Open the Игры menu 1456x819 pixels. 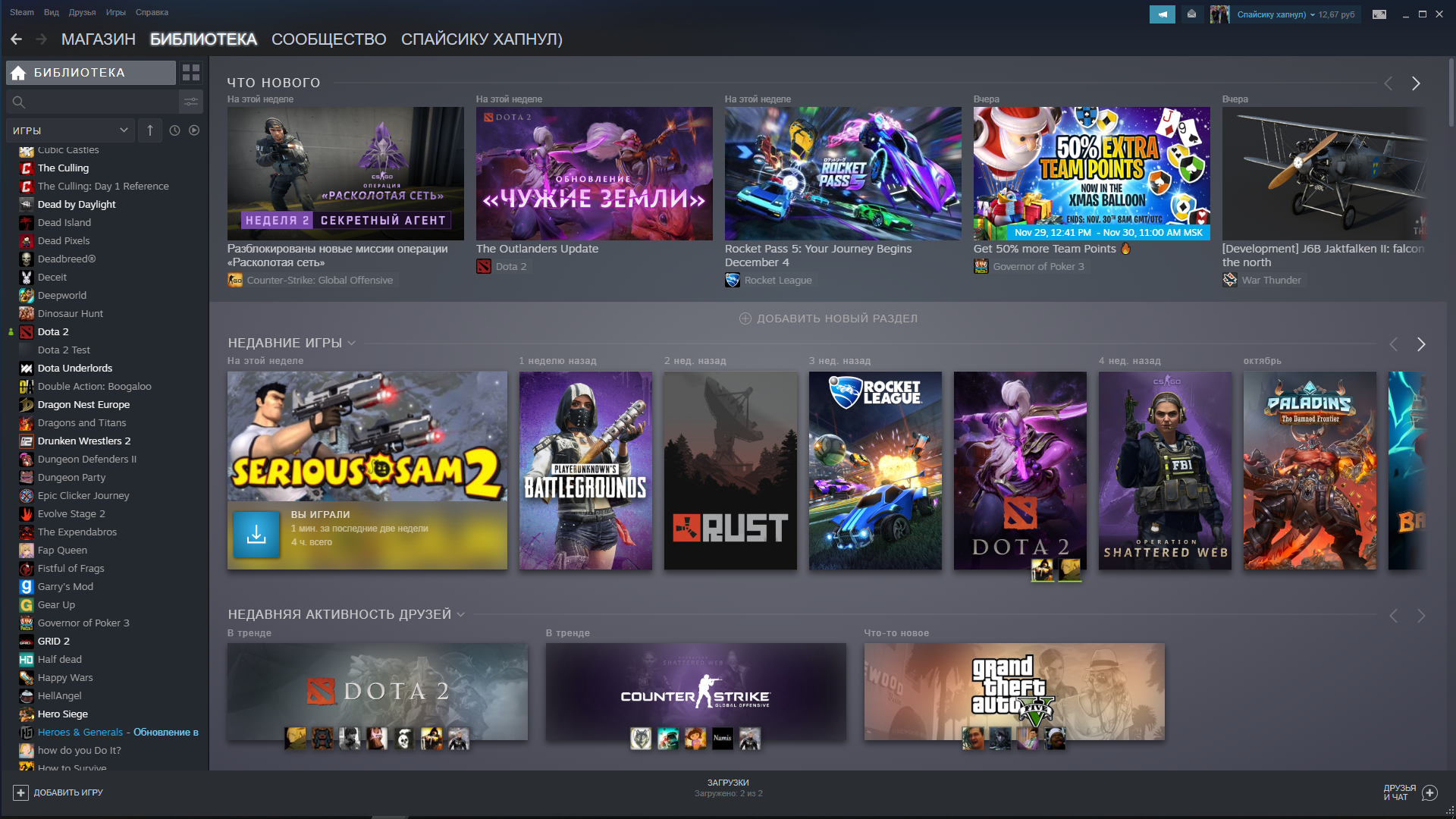click(x=116, y=12)
